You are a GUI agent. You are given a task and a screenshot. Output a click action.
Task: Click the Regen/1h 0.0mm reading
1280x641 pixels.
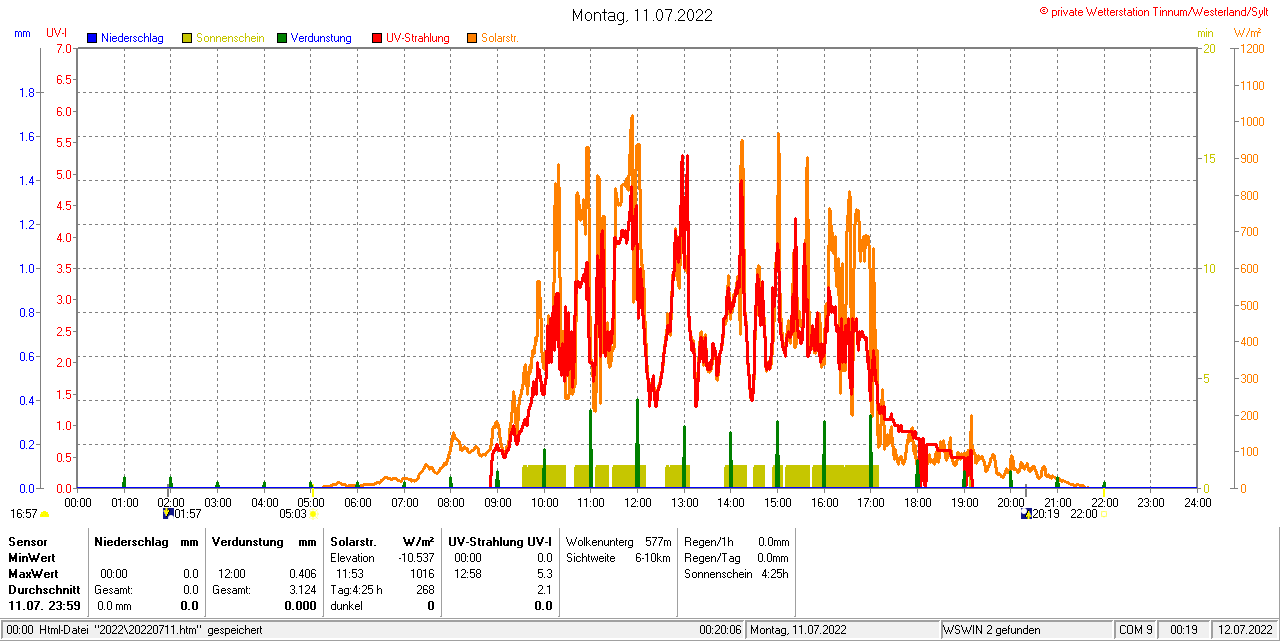point(737,541)
